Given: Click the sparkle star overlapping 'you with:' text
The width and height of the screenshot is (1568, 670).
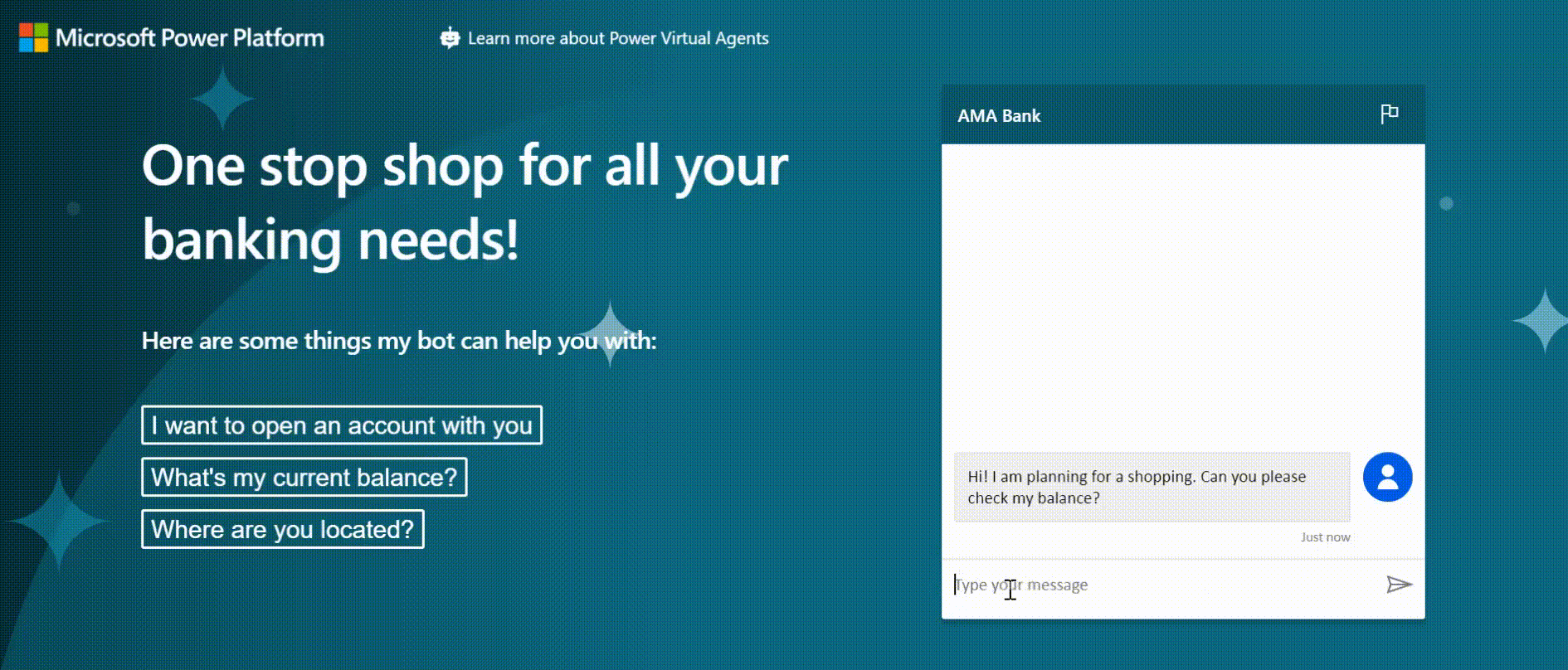Looking at the screenshot, I should click(x=610, y=334).
